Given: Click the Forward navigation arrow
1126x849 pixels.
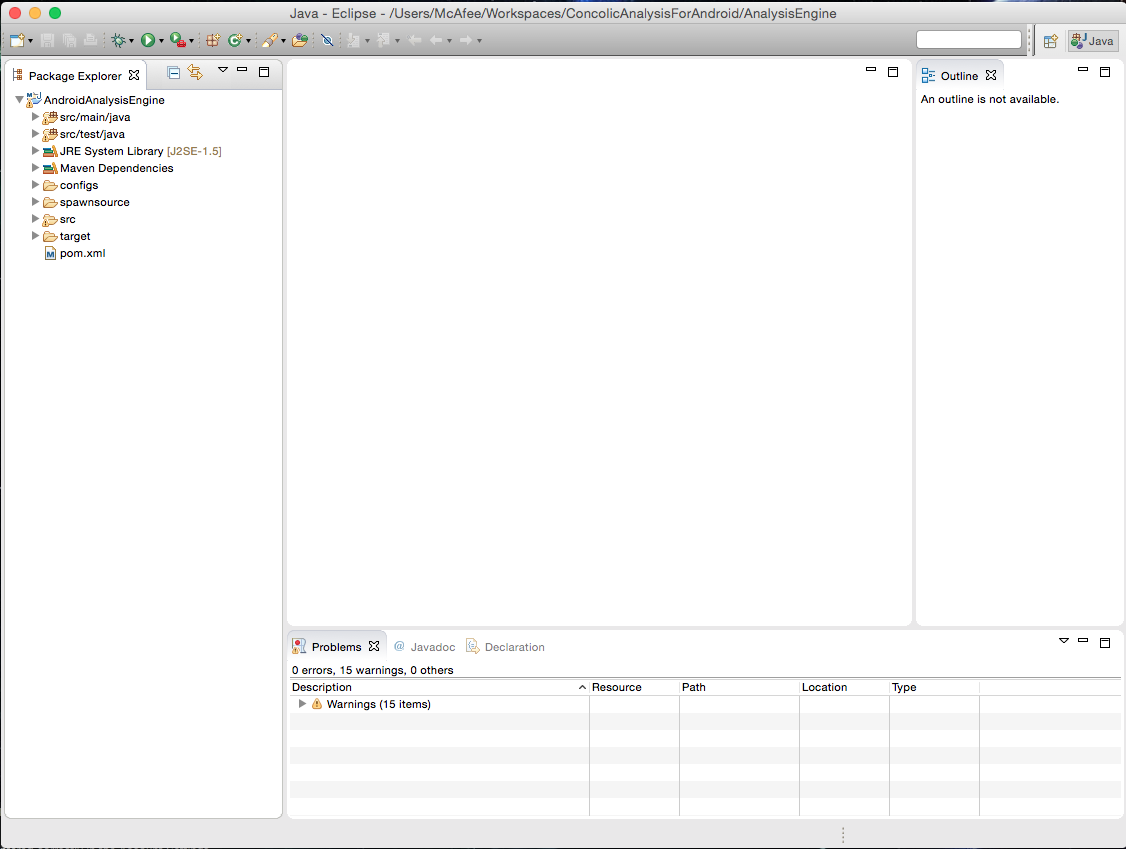Looking at the screenshot, I should coord(466,40).
